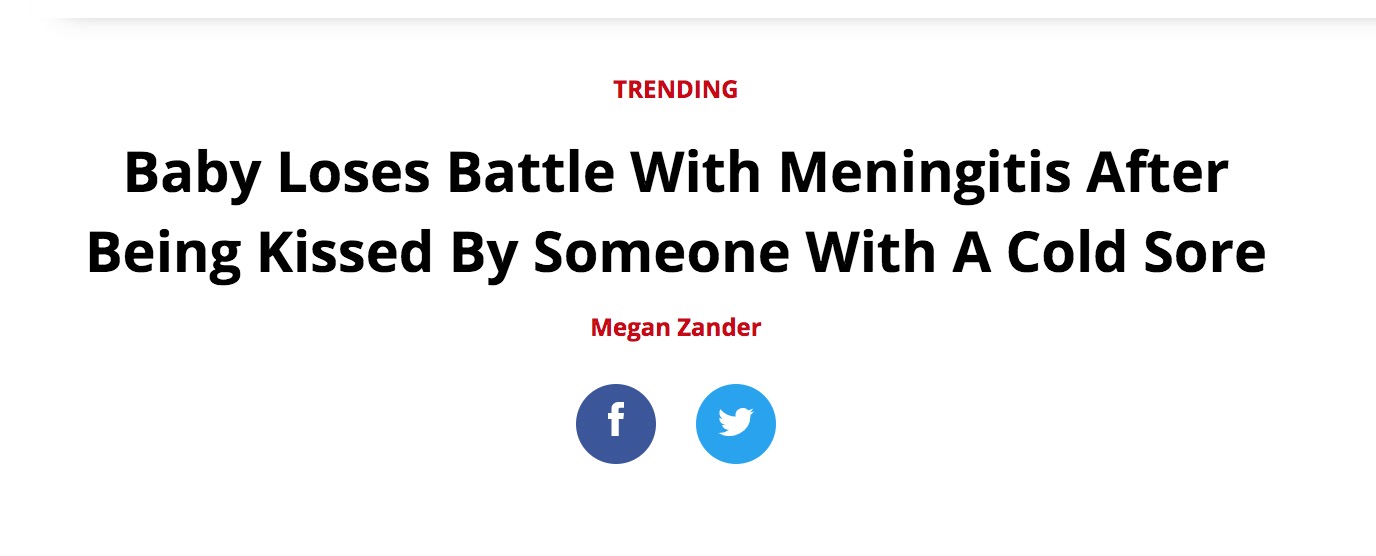This screenshot has width=1376, height=556.
Task: Share the article on Facebook
Action: (616, 424)
